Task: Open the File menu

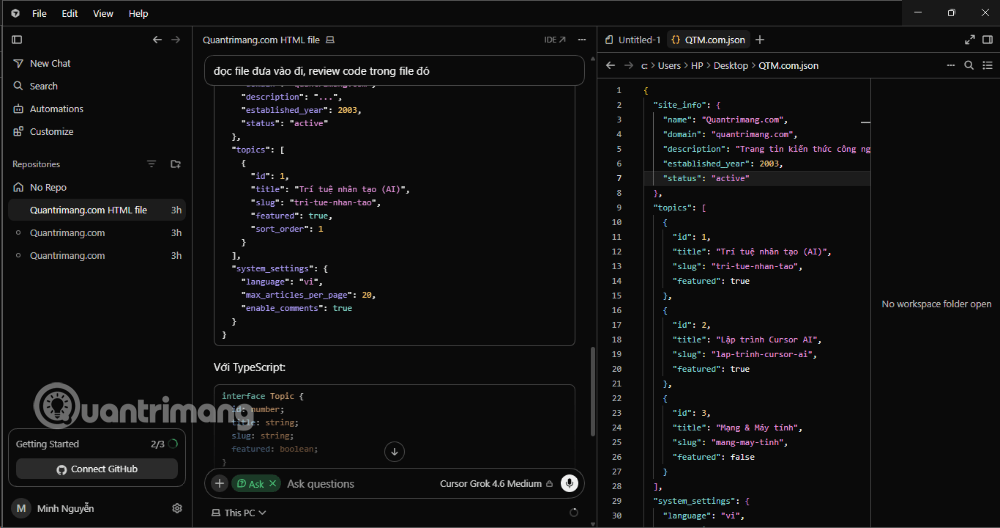Action: 40,13
